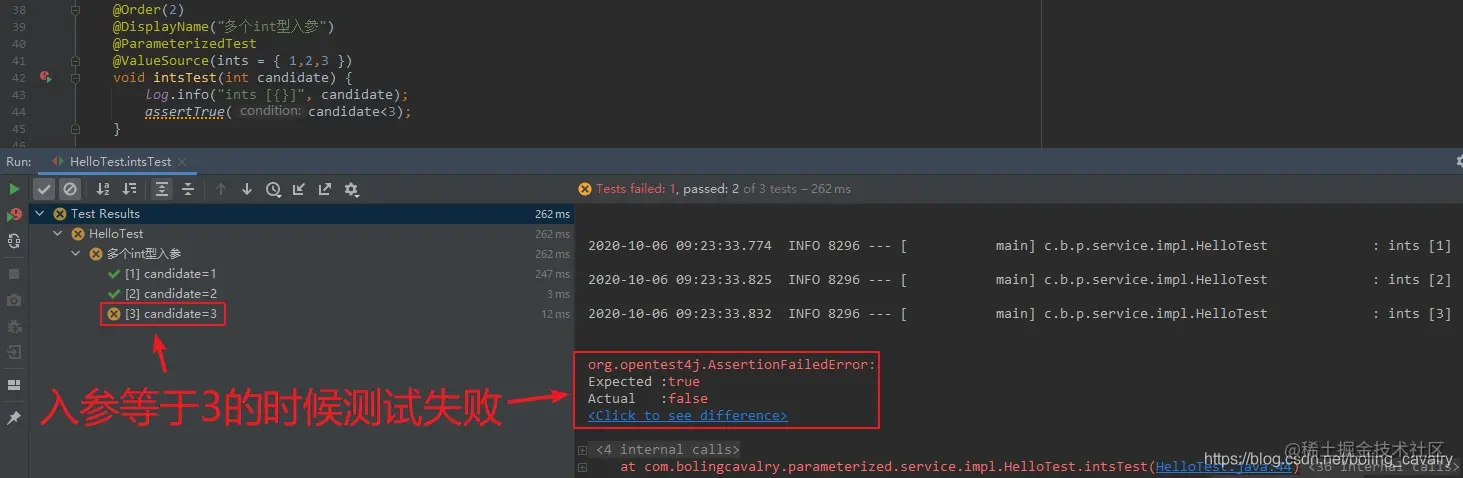Open test history clock icon
The width and height of the screenshot is (1463, 478).
point(273,189)
